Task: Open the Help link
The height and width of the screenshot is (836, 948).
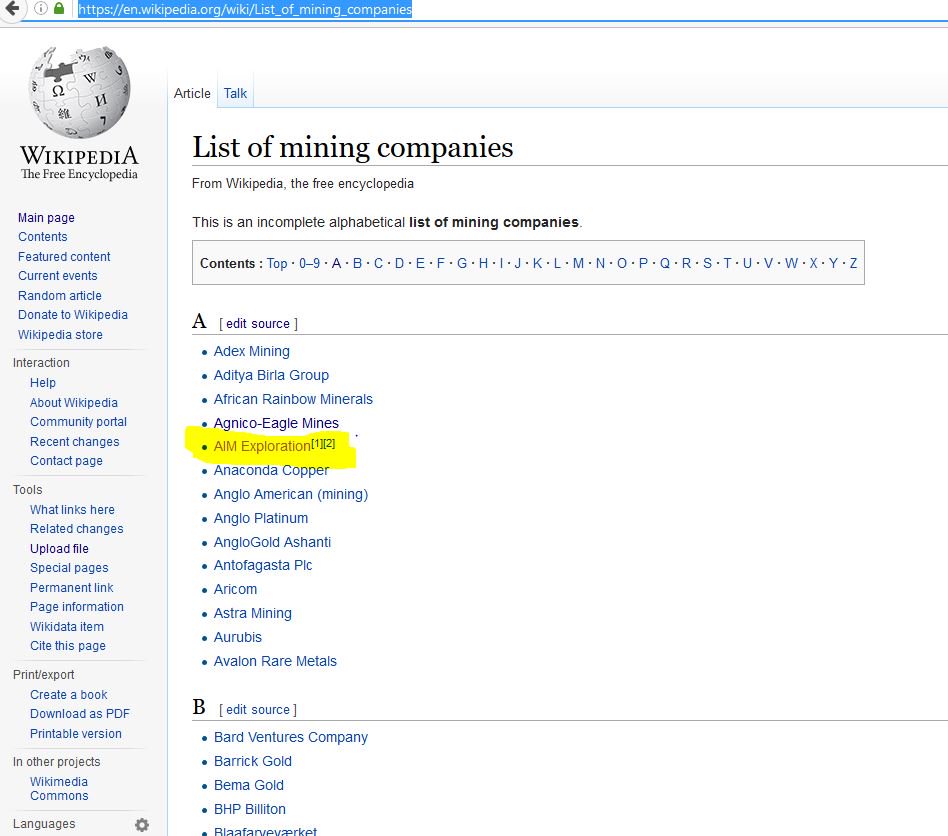Action: point(43,383)
